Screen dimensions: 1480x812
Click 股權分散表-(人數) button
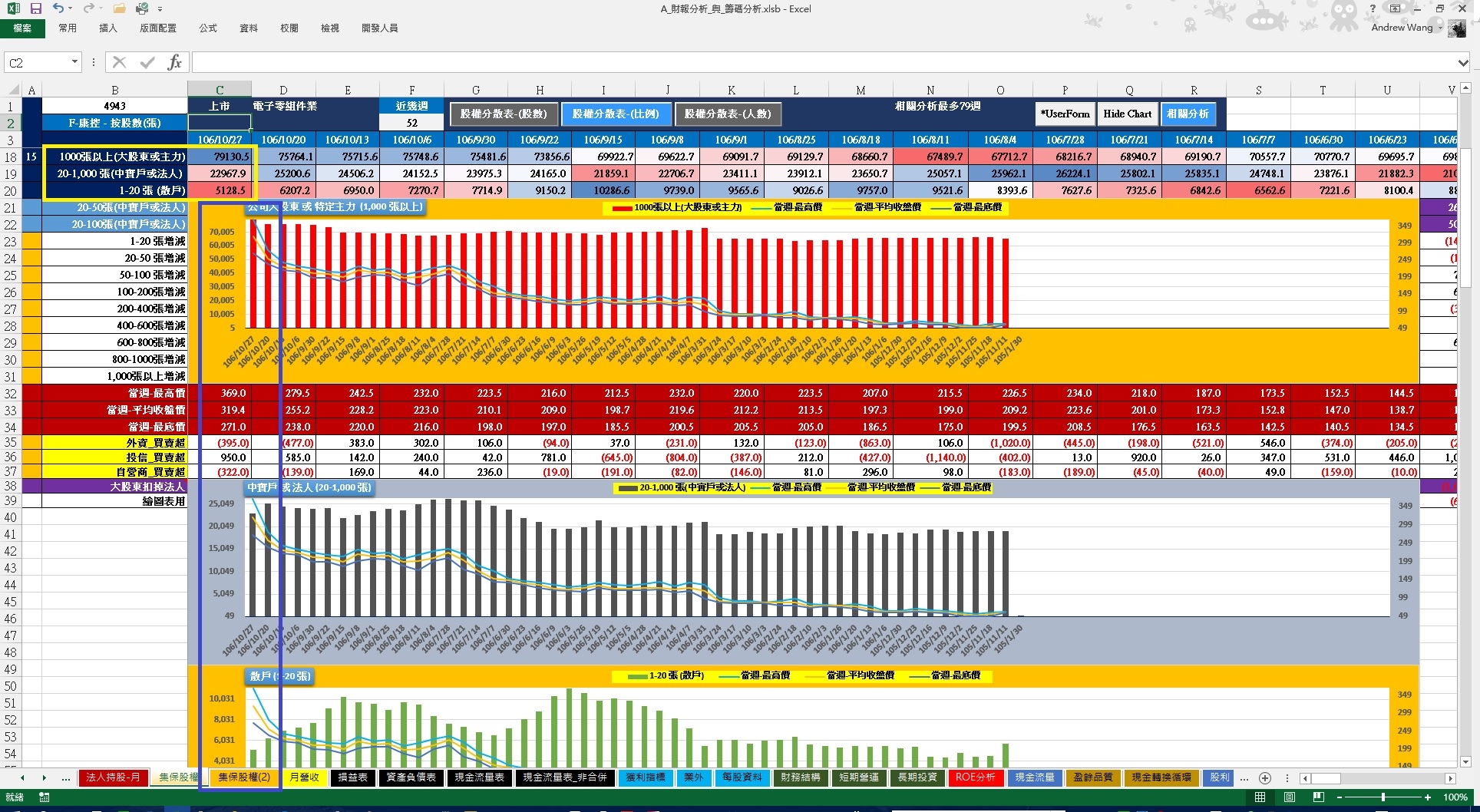point(728,114)
